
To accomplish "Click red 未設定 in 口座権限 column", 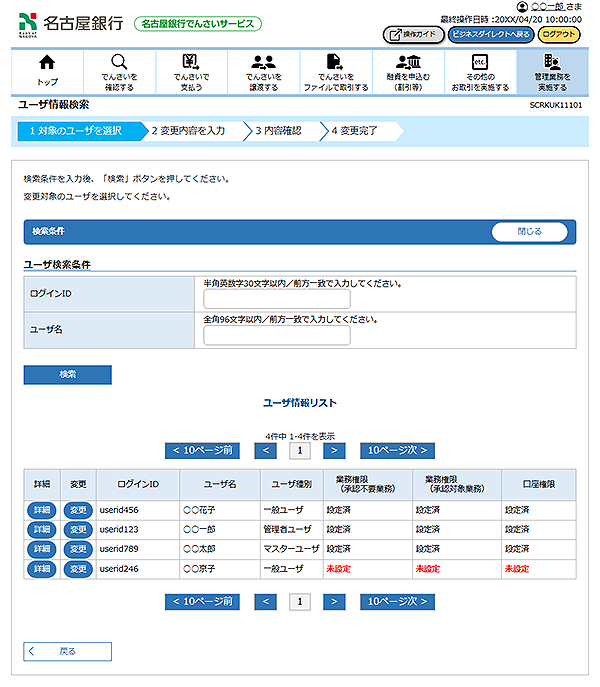I will click(x=517, y=569).
